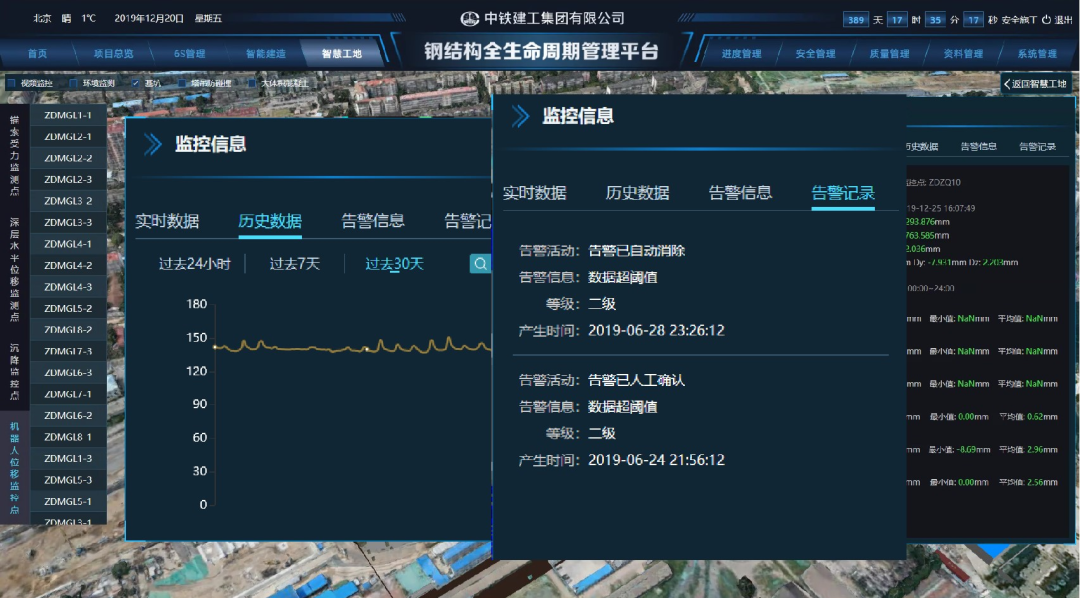Click the search magnifier in the history data panel

[481, 264]
